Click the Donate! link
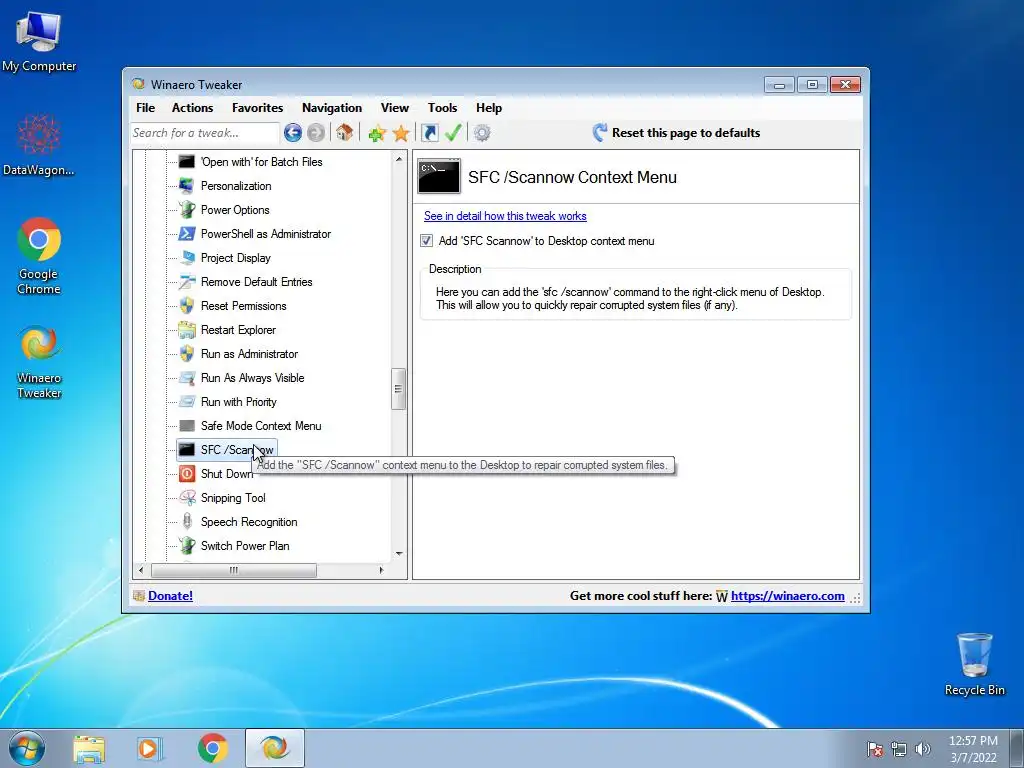 (170, 596)
